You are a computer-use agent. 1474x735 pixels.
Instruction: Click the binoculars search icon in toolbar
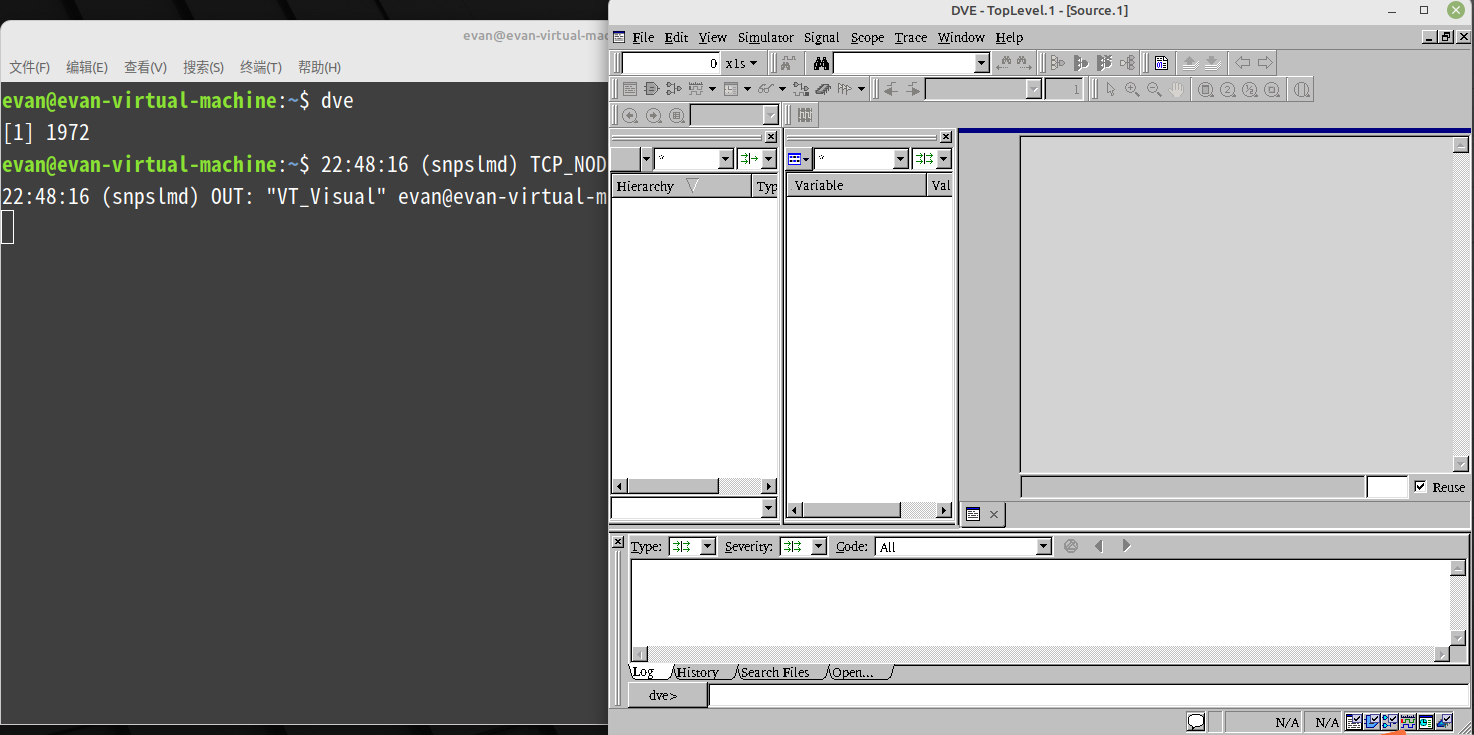(821, 63)
